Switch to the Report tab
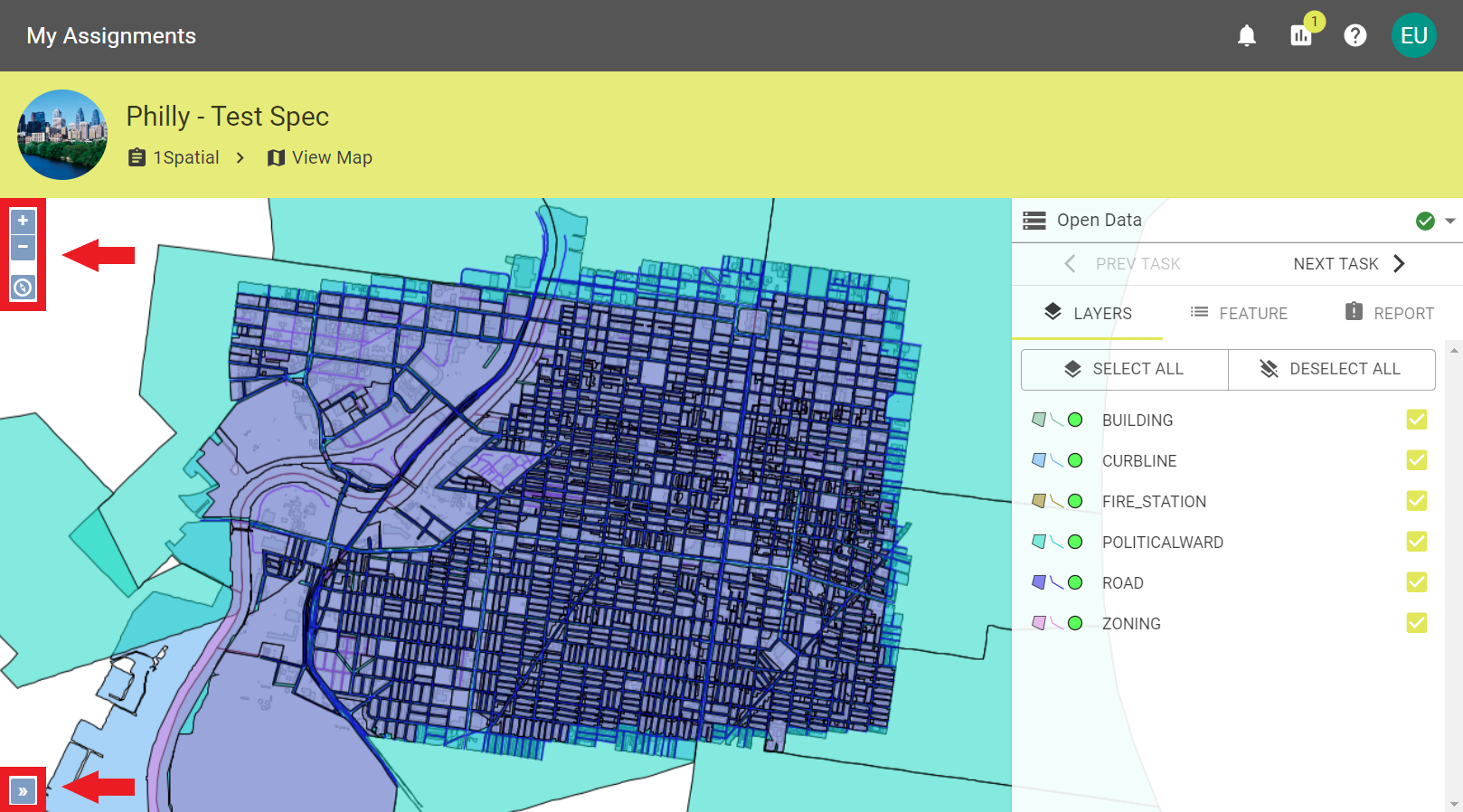Viewport: 1463px width, 812px height. coord(1389,313)
